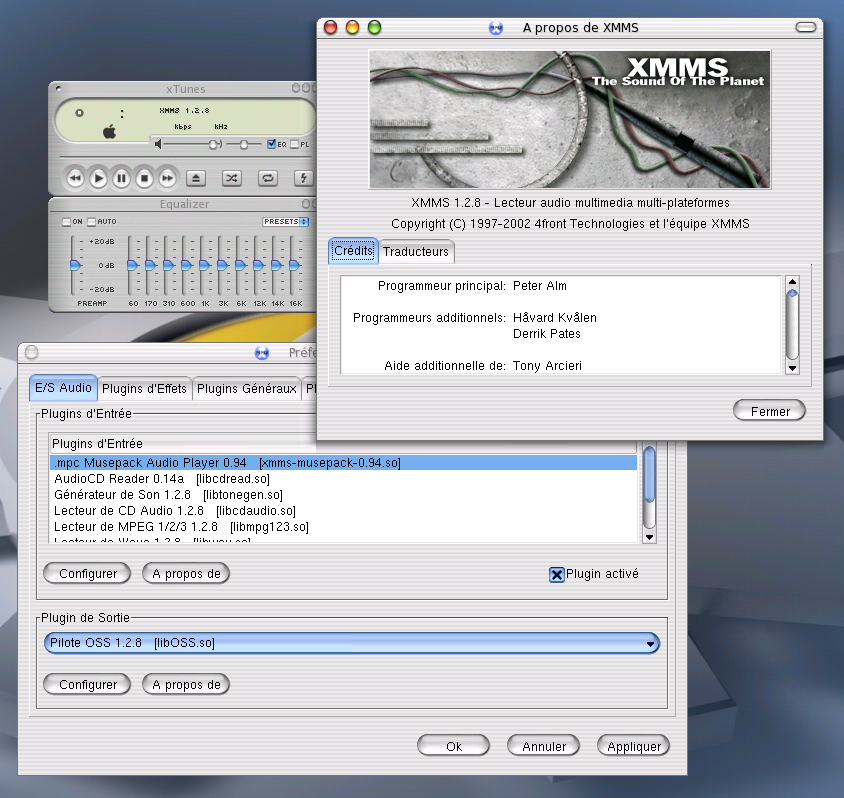Screen dimensions: 844x798
Task: Click scroll down arrow in credits list
Action: (792, 369)
